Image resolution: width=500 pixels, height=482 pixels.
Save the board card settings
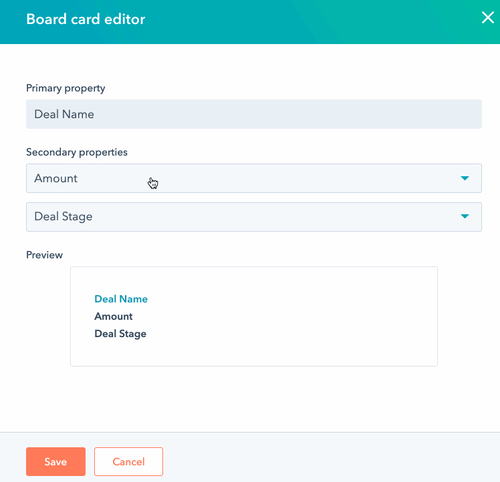pos(56,461)
